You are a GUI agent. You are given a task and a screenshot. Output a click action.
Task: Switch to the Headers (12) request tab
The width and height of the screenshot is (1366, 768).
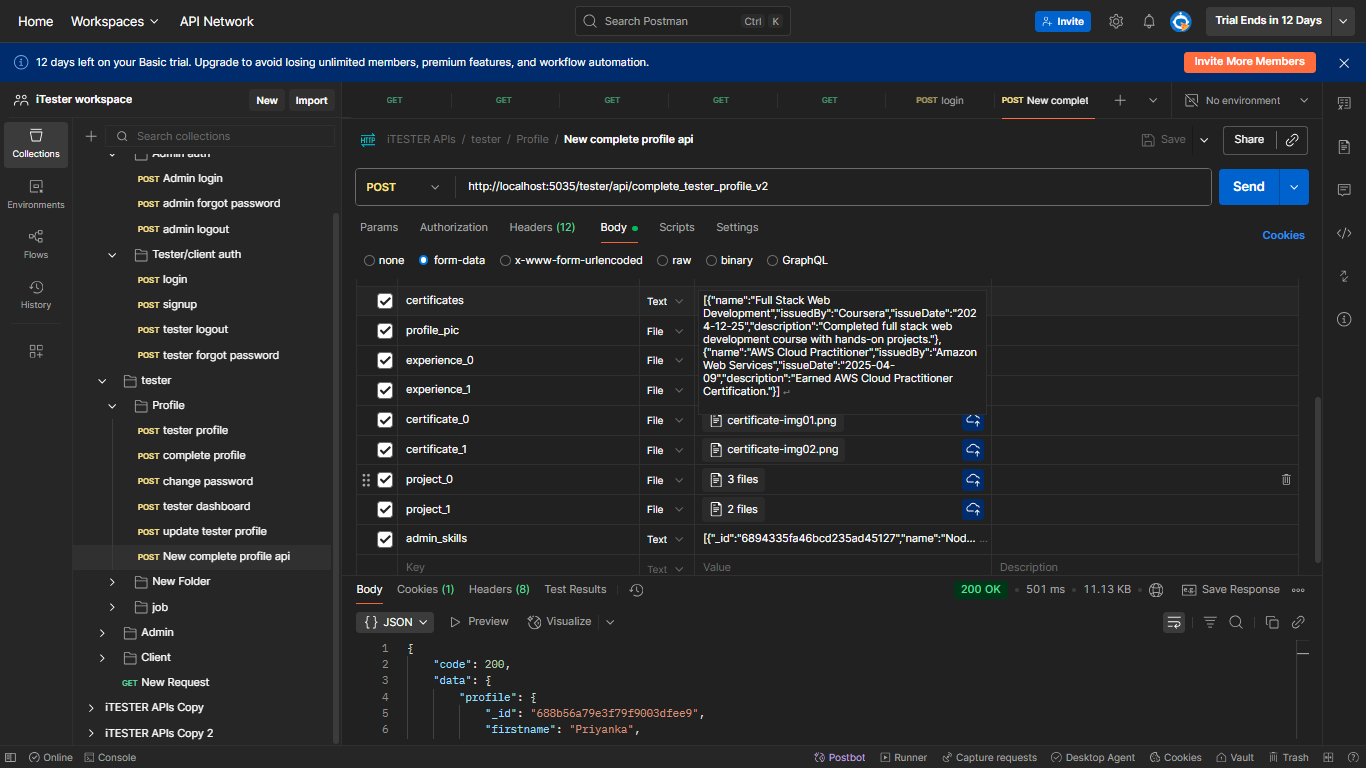pos(541,227)
